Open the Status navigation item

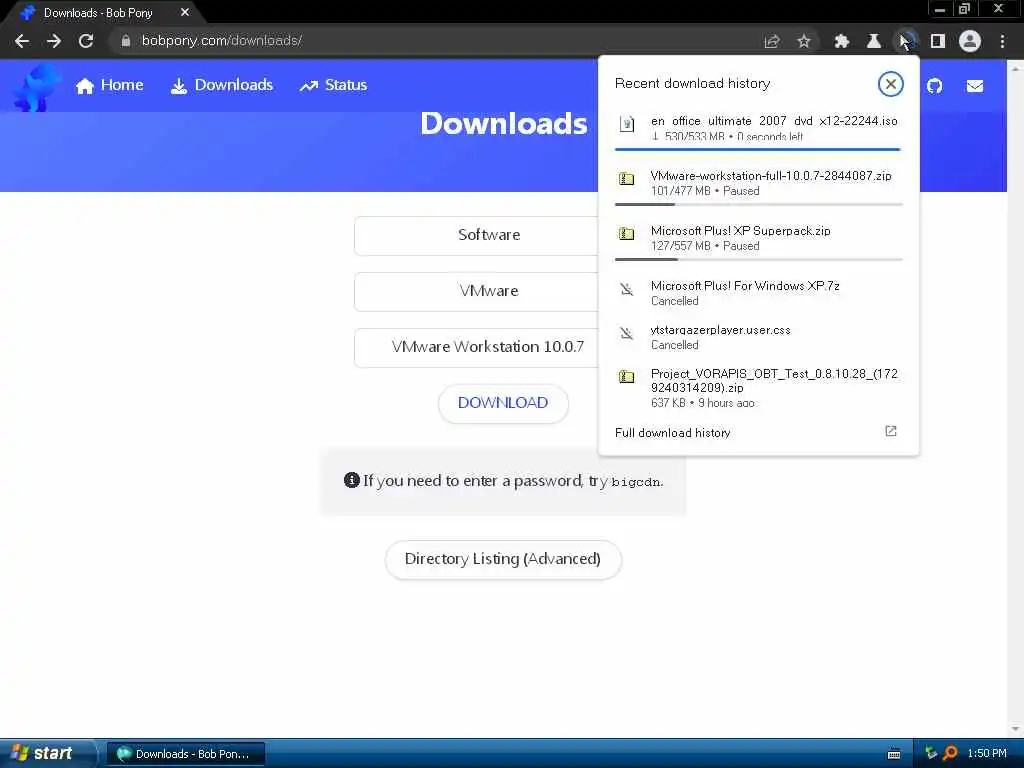click(x=333, y=86)
